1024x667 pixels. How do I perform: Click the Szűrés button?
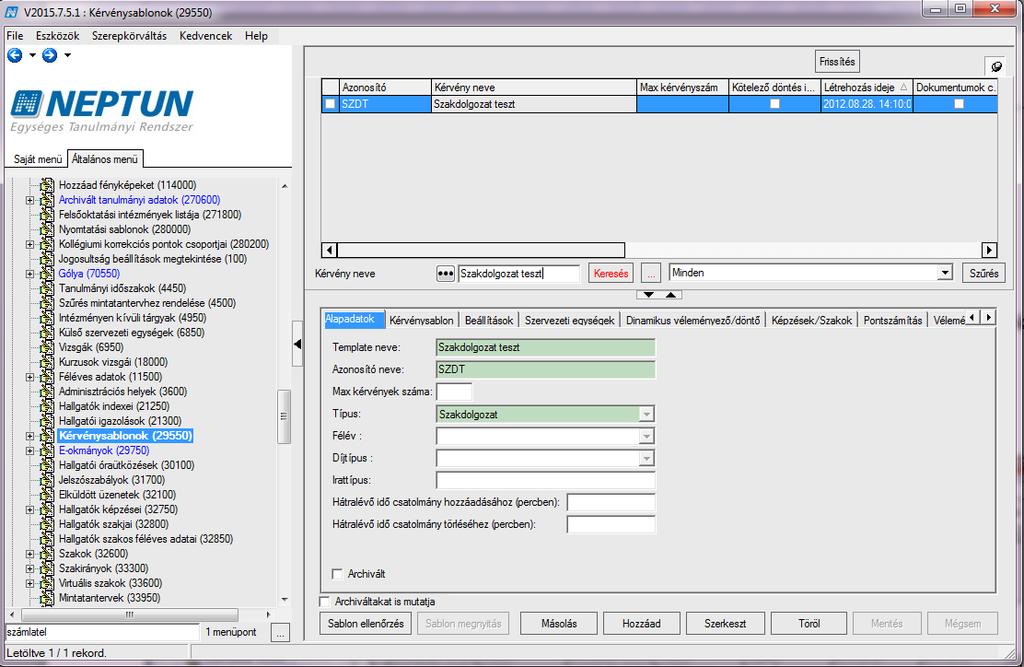tap(984, 273)
